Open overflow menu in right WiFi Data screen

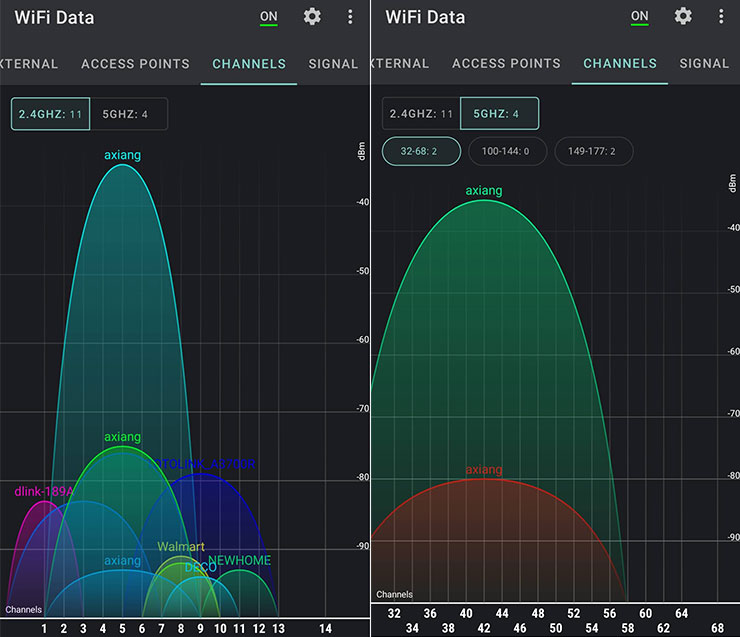[721, 17]
